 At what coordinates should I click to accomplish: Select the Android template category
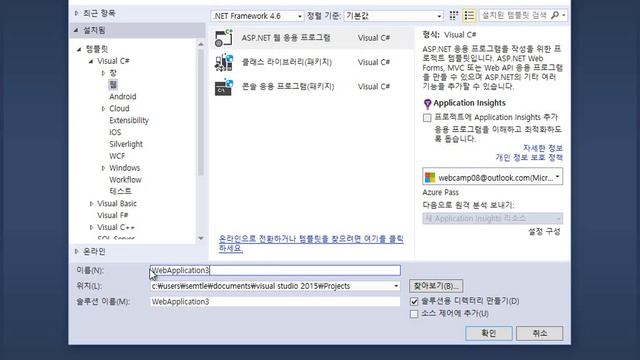123,97
